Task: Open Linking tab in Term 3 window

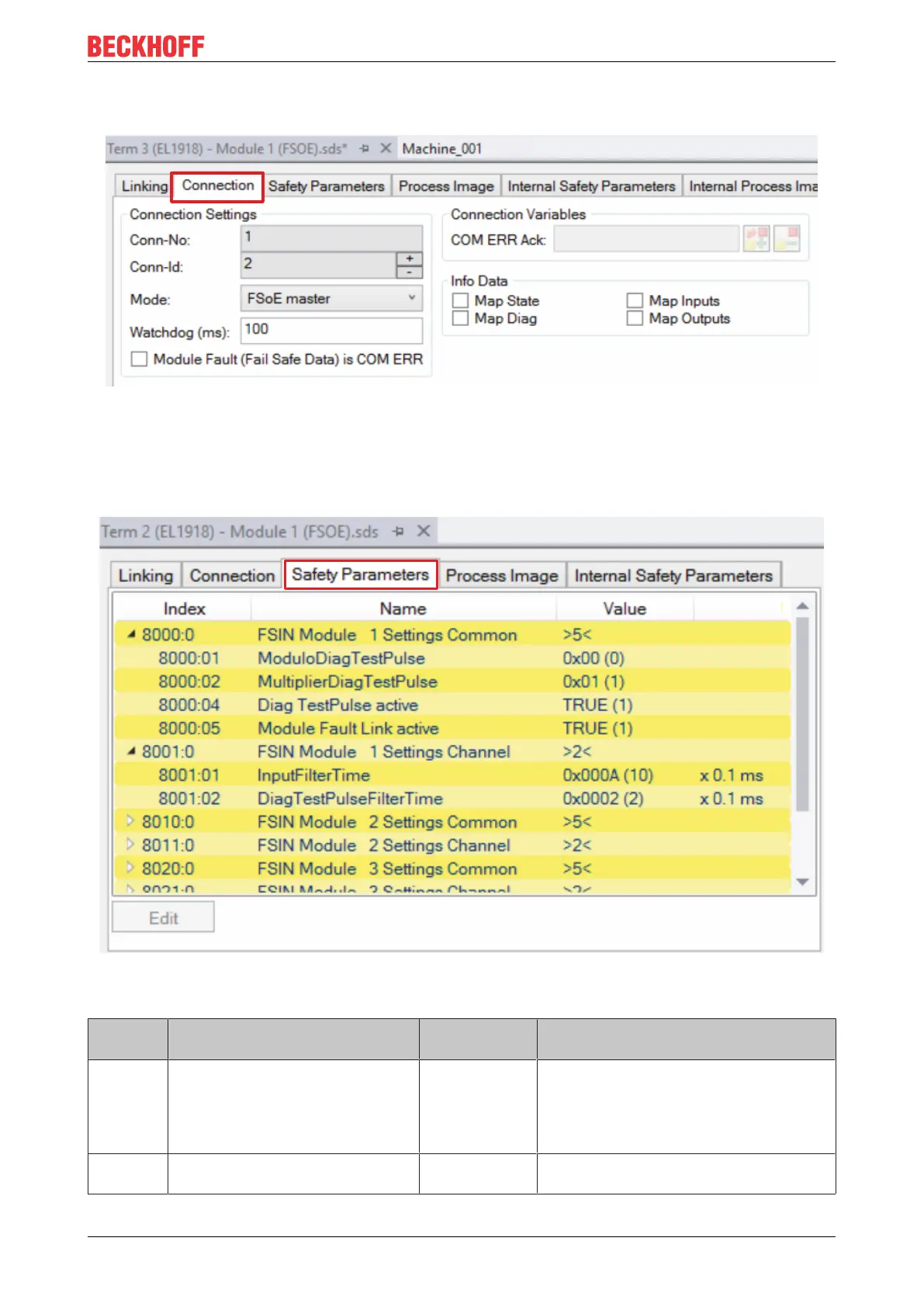Action: (x=144, y=186)
